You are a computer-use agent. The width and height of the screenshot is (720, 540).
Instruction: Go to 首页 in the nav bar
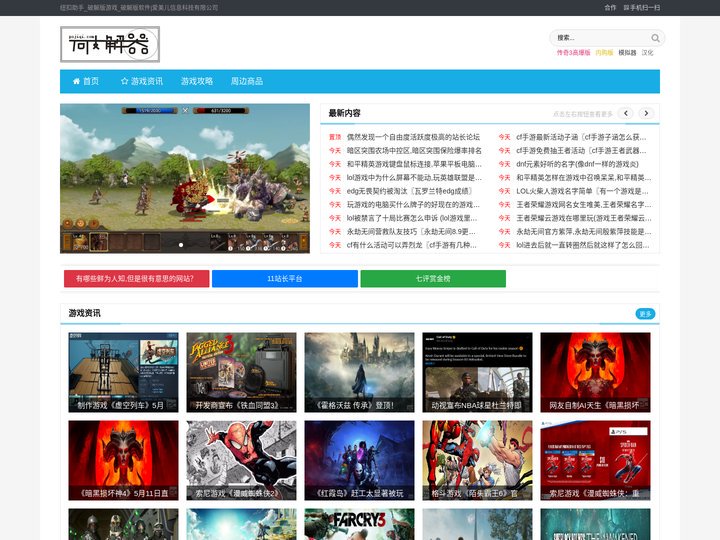tap(86, 81)
